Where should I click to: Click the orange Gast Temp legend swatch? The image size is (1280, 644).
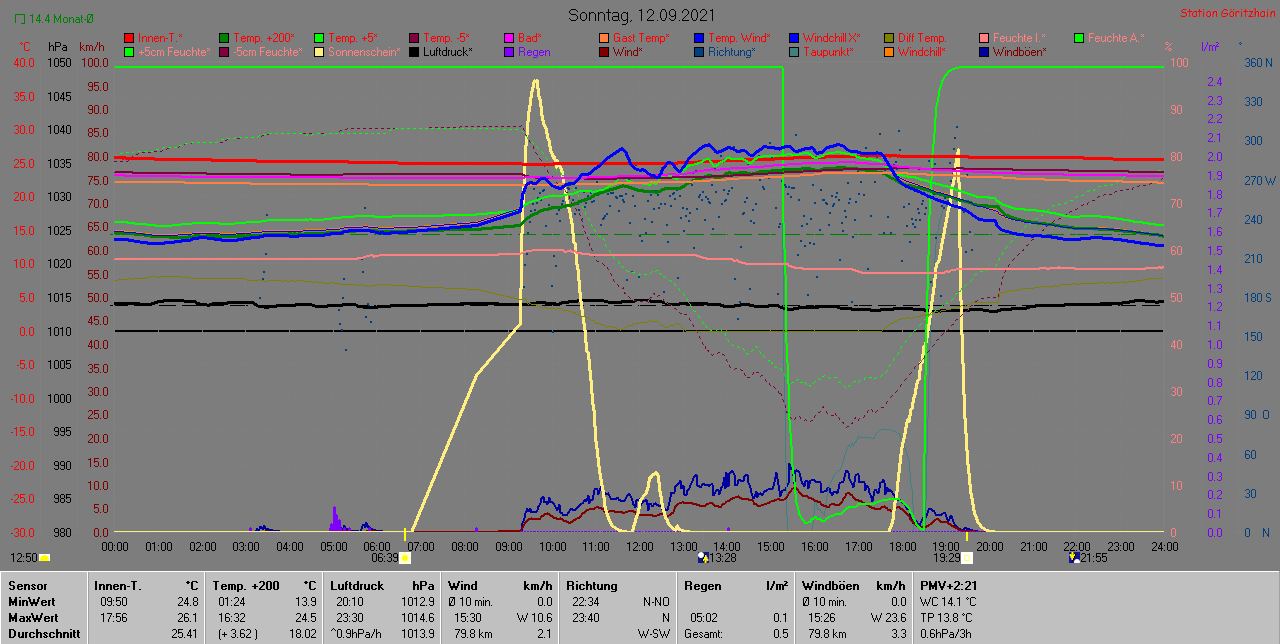[604, 37]
